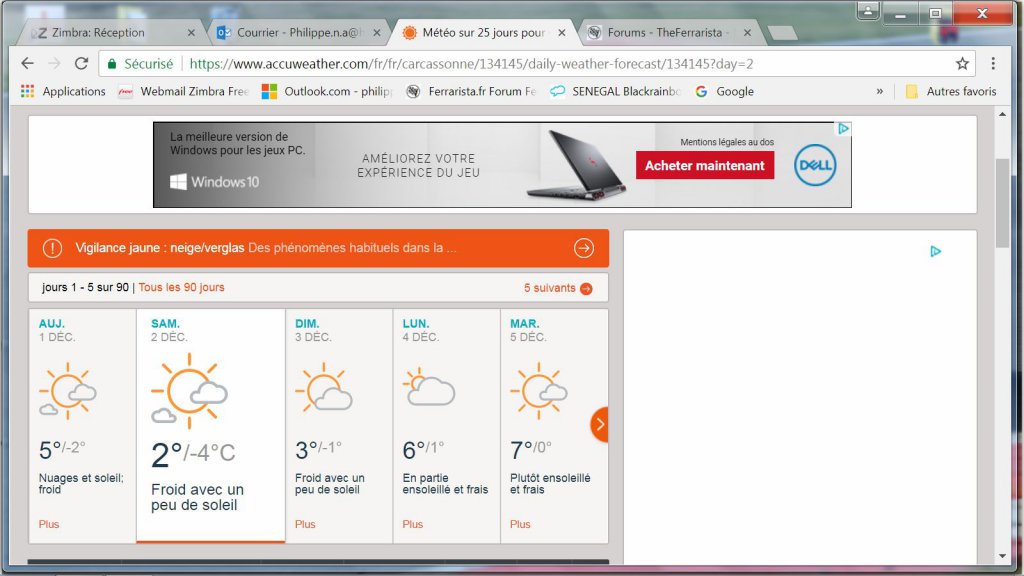Click Froid avec un peu de soleil for SAM.
The width and height of the screenshot is (1024, 576).
click(197, 497)
